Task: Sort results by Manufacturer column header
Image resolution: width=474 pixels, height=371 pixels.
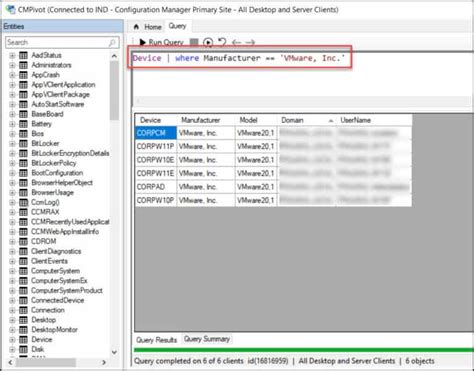Action: (206, 120)
